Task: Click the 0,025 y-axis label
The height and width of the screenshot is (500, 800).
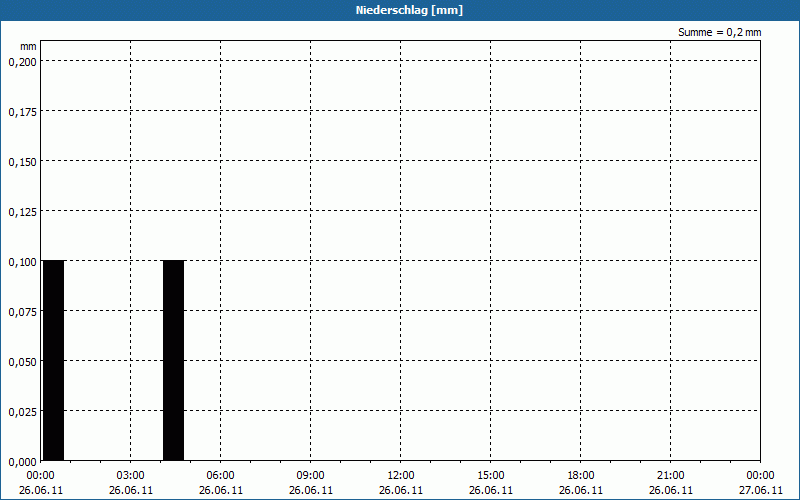Action: [x=22, y=411]
